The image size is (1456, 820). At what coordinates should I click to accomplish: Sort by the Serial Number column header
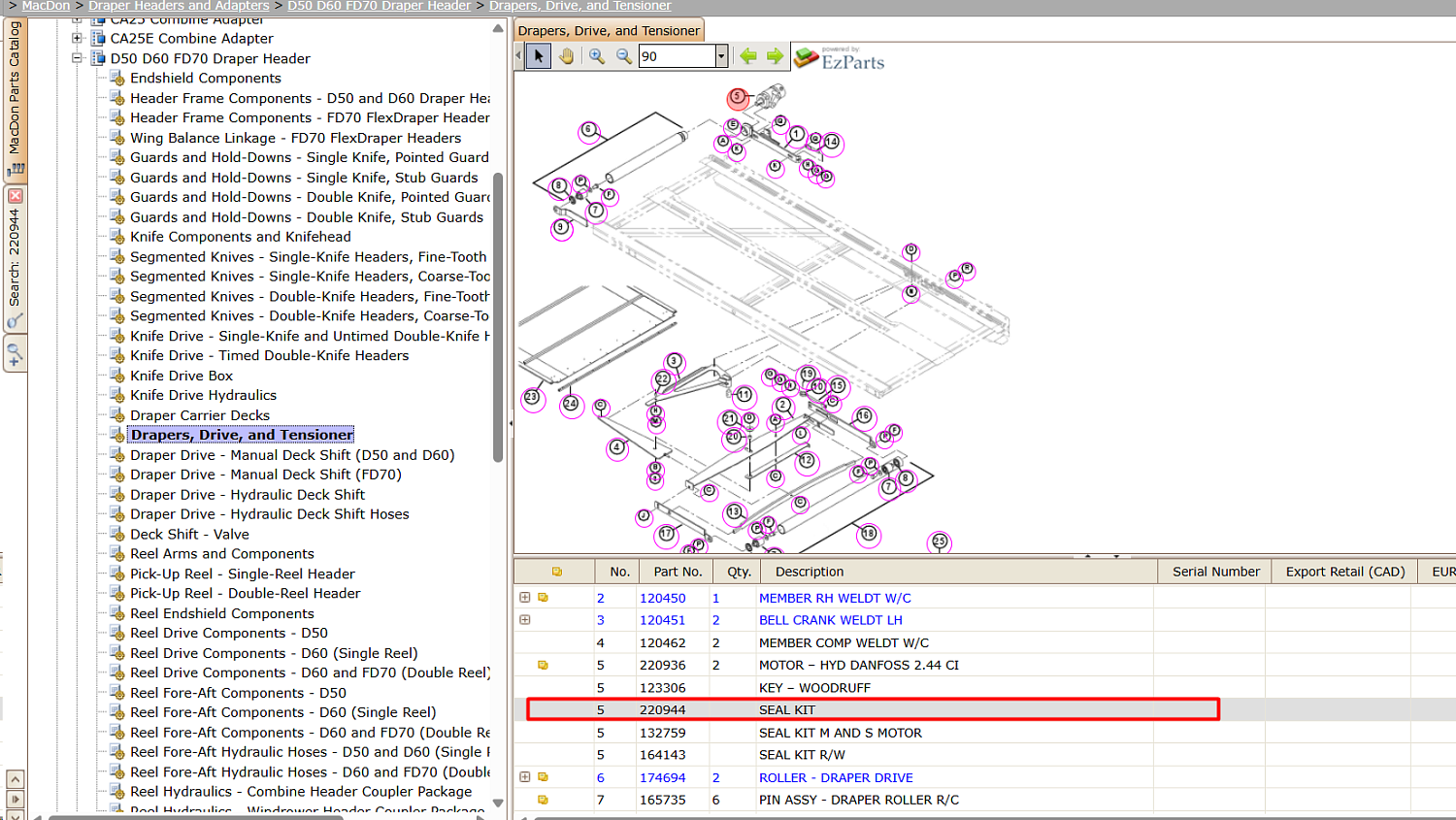point(1216,572)
